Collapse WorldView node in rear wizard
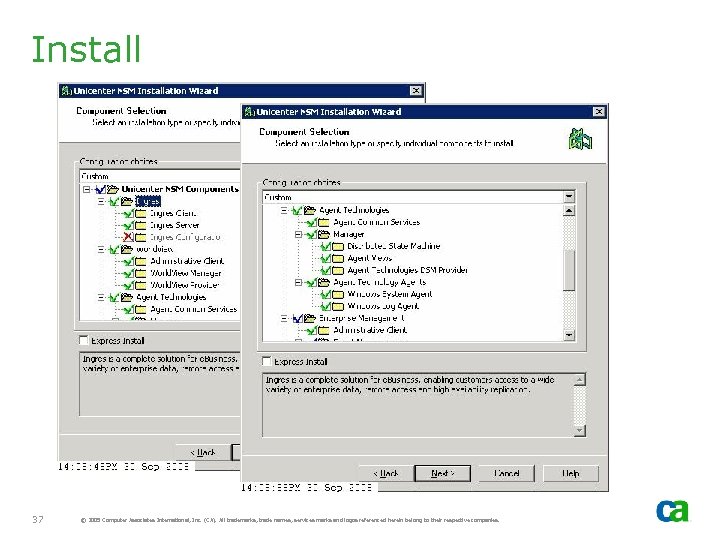Image resolution: width=720 pixels, height=540 pixels. (101, 249)
